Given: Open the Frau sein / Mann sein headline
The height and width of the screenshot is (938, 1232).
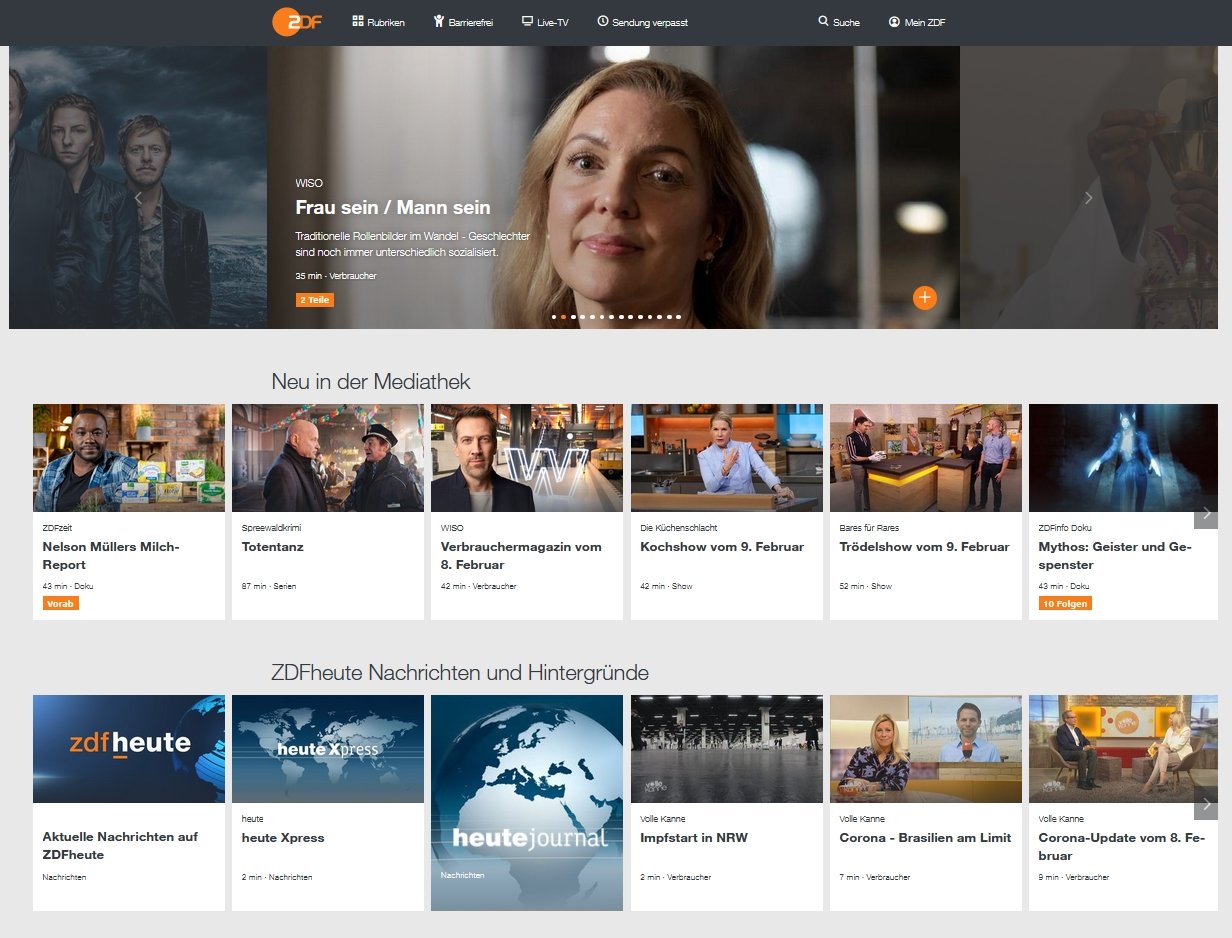Looking at the screenshot, I should pos(392,207).
